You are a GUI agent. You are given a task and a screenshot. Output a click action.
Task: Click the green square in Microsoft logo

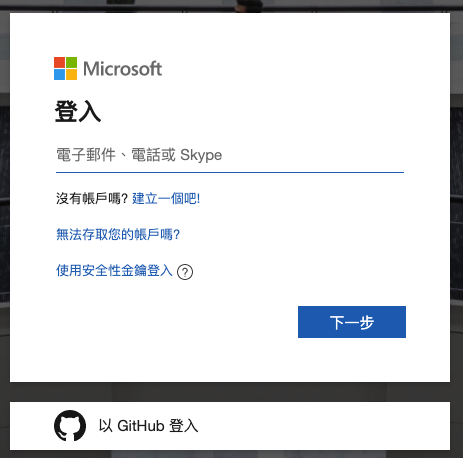(x=71, y=62)
